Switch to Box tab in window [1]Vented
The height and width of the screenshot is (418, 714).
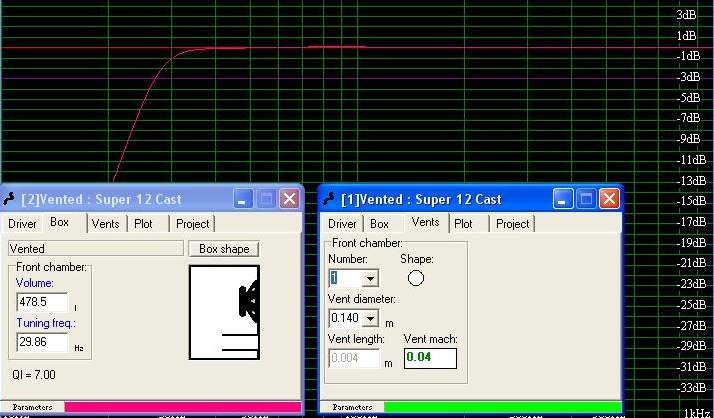tap(379, 224)
